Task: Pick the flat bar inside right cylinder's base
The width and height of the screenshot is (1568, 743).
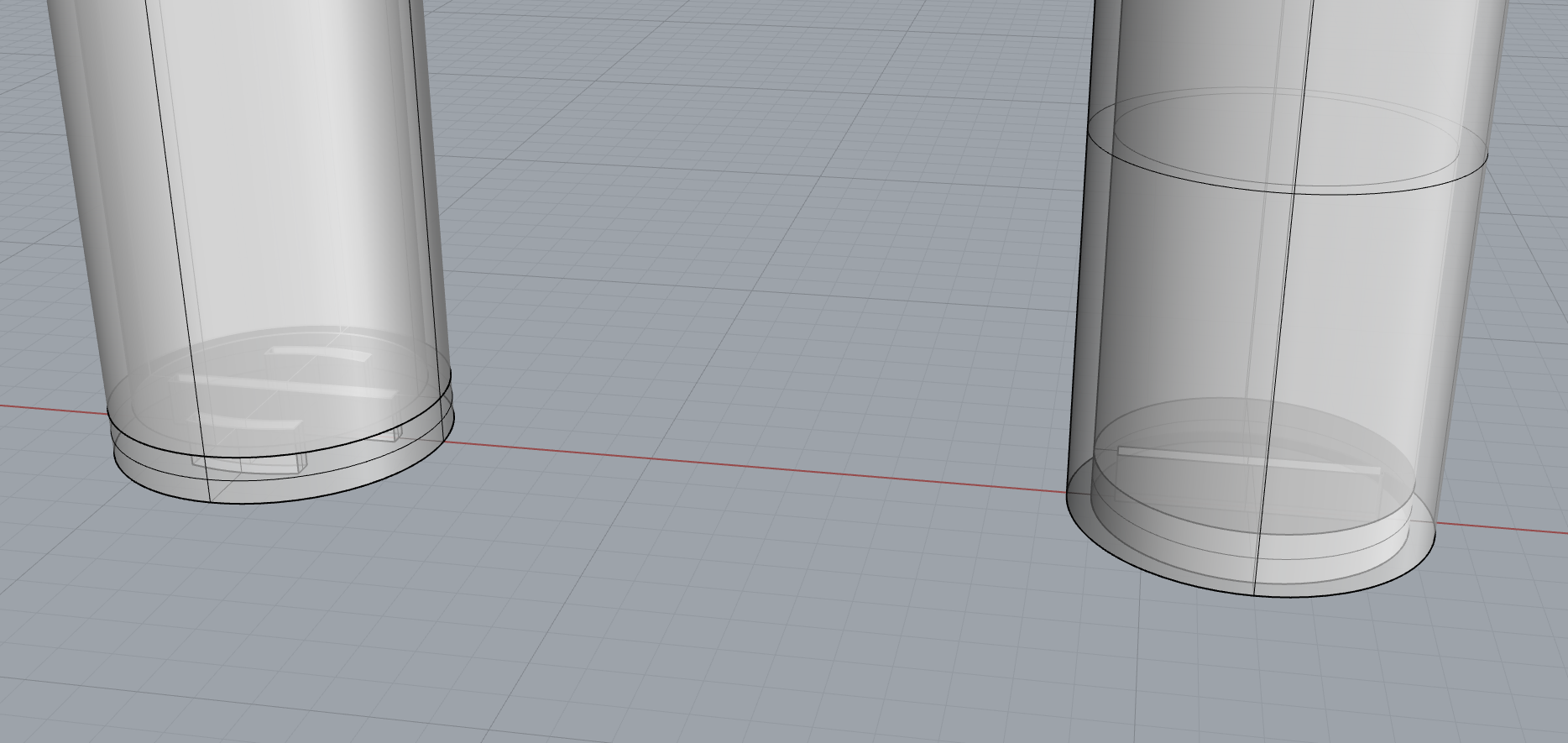Action: tap(1248, 460)
